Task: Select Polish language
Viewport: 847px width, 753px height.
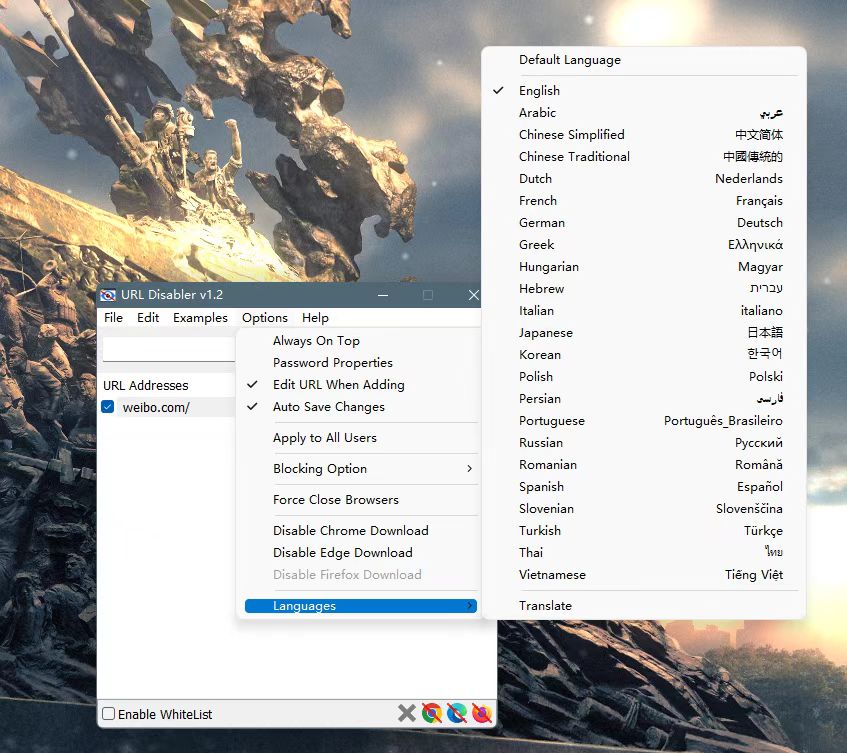Action: pos(643,376)
